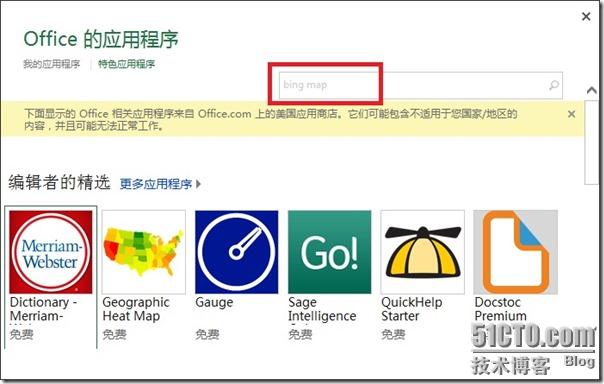Dismiss the yellow notification bar
604x384 pixels.
point(572,114)
